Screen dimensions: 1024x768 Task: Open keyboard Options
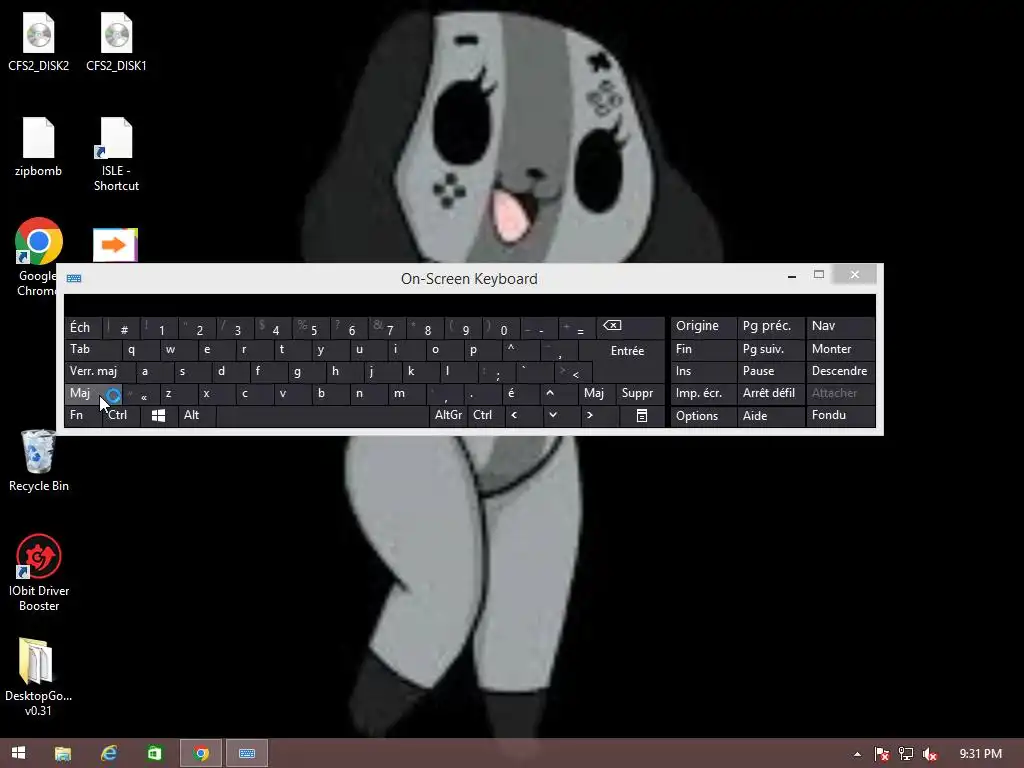pos(703,415)
